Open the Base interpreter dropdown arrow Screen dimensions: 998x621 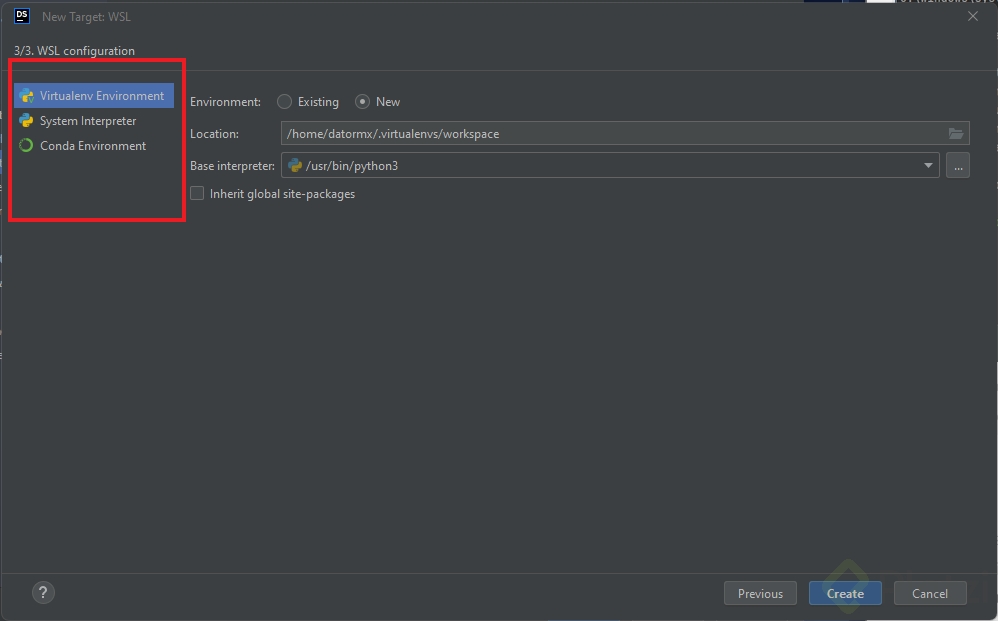tap(928, 165)
